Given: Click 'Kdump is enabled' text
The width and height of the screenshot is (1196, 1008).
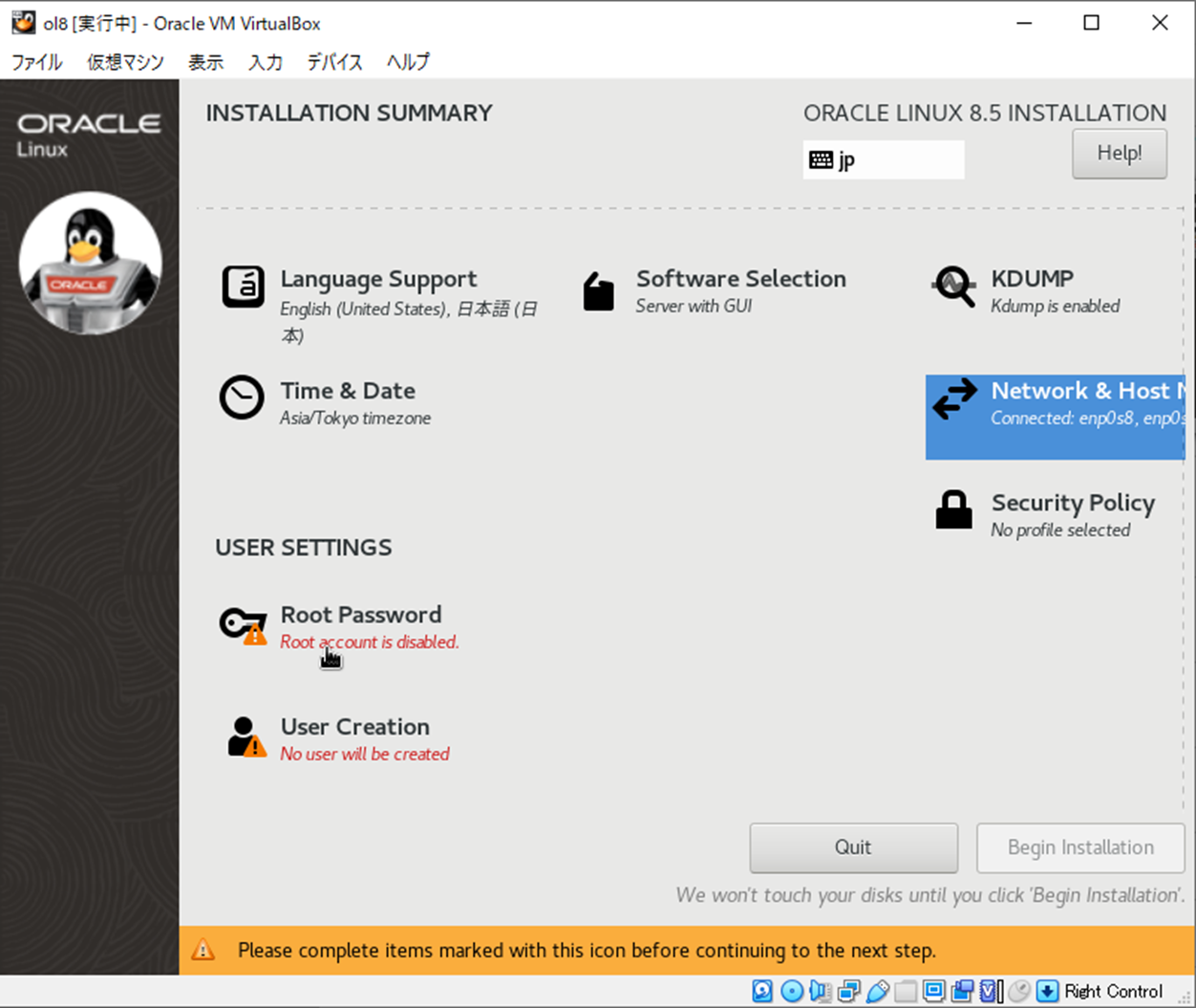Looking at the screenshot, I should coord(1056,306).
